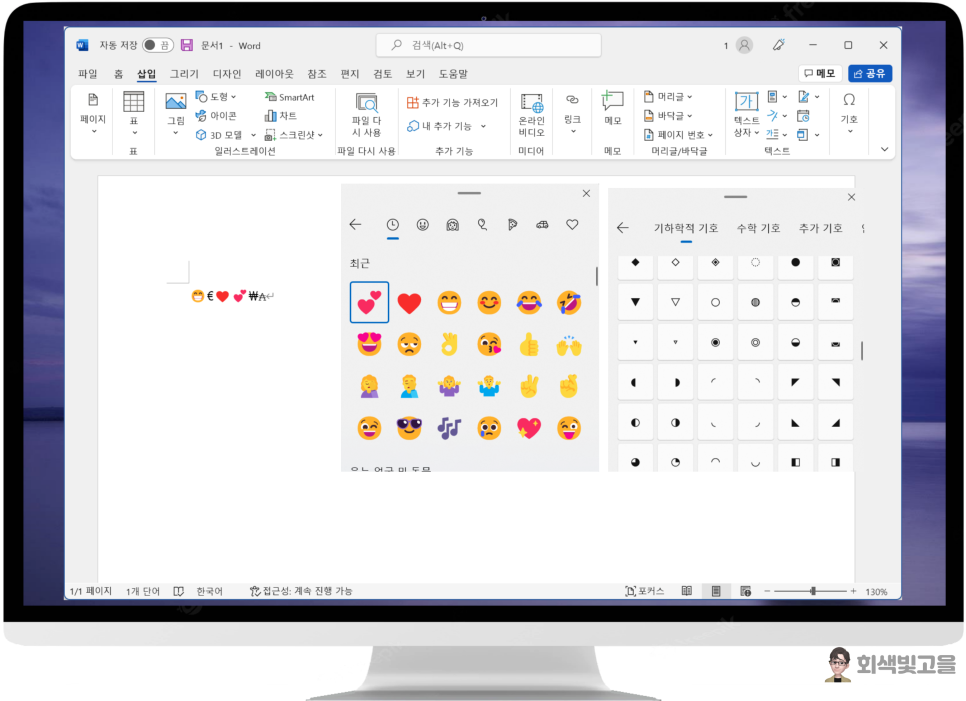Collapse the ribbon with chevron arrow

point(884,149)
